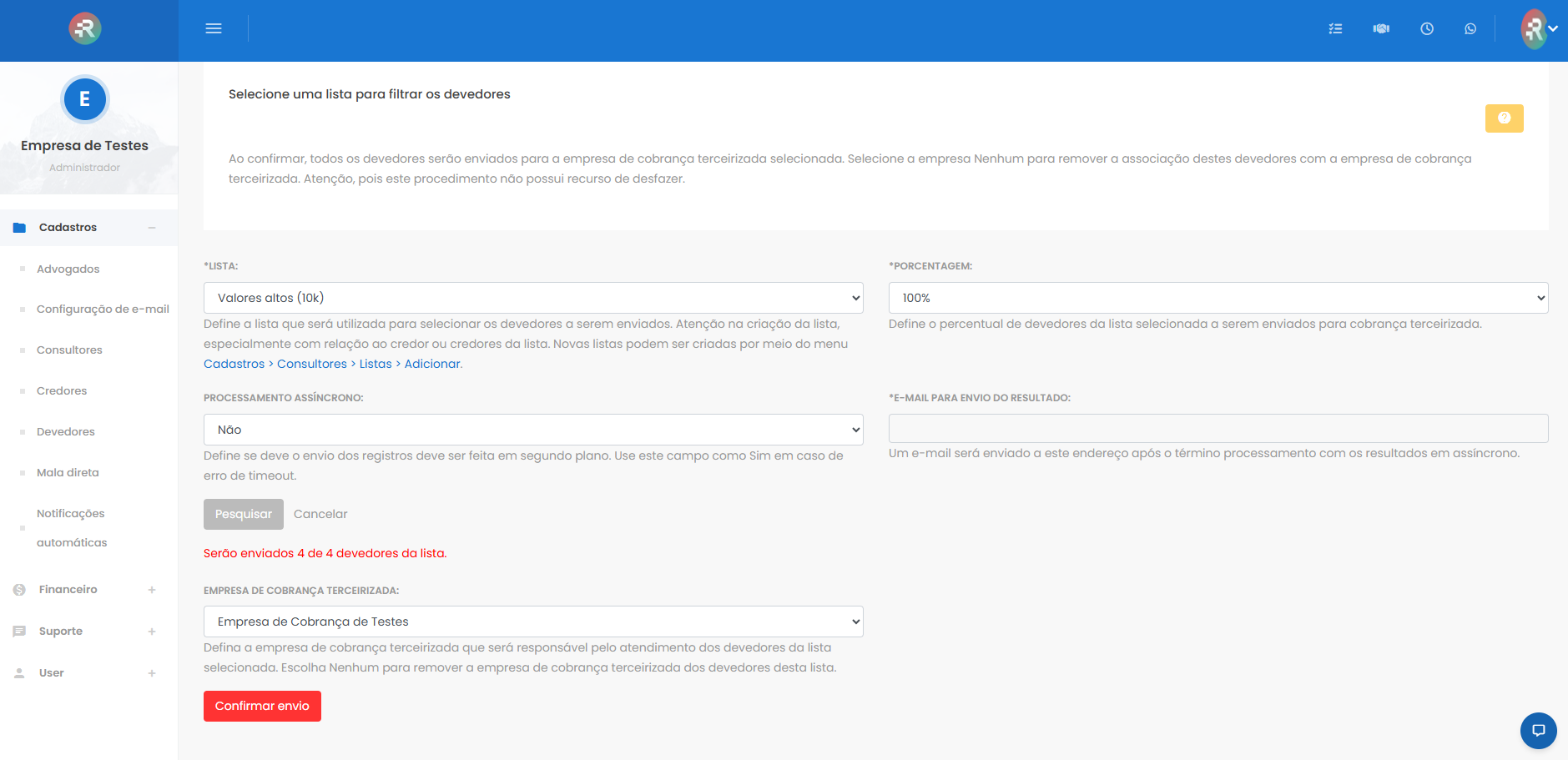
Task: Click the hamburger menu icon
Action: coord(214,28)
